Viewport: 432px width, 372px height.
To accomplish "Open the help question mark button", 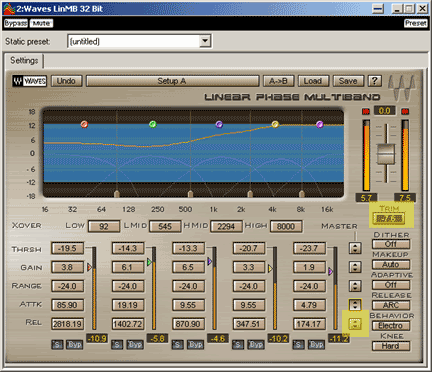I will coord(374,81).
